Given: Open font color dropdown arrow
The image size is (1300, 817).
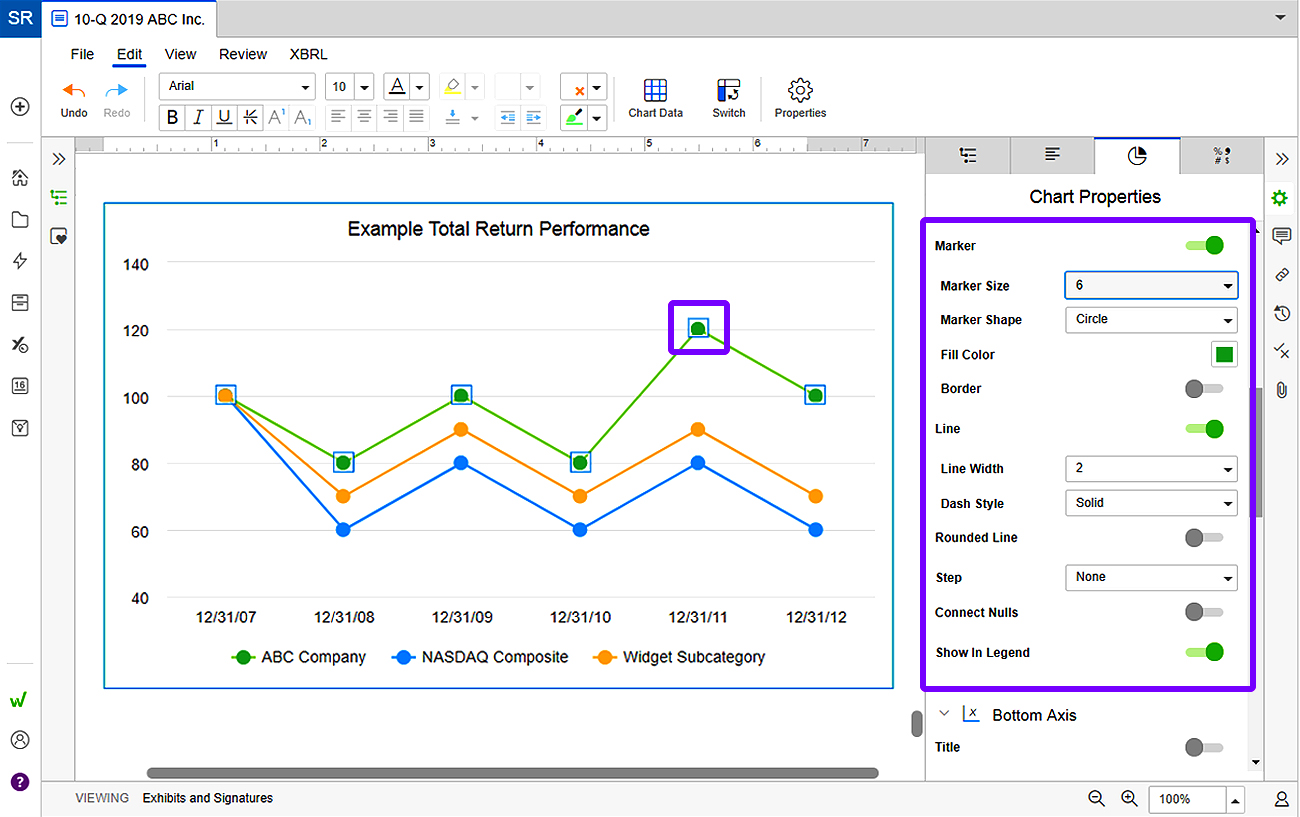Looking at the screenshot, I should tap(420, 87).
